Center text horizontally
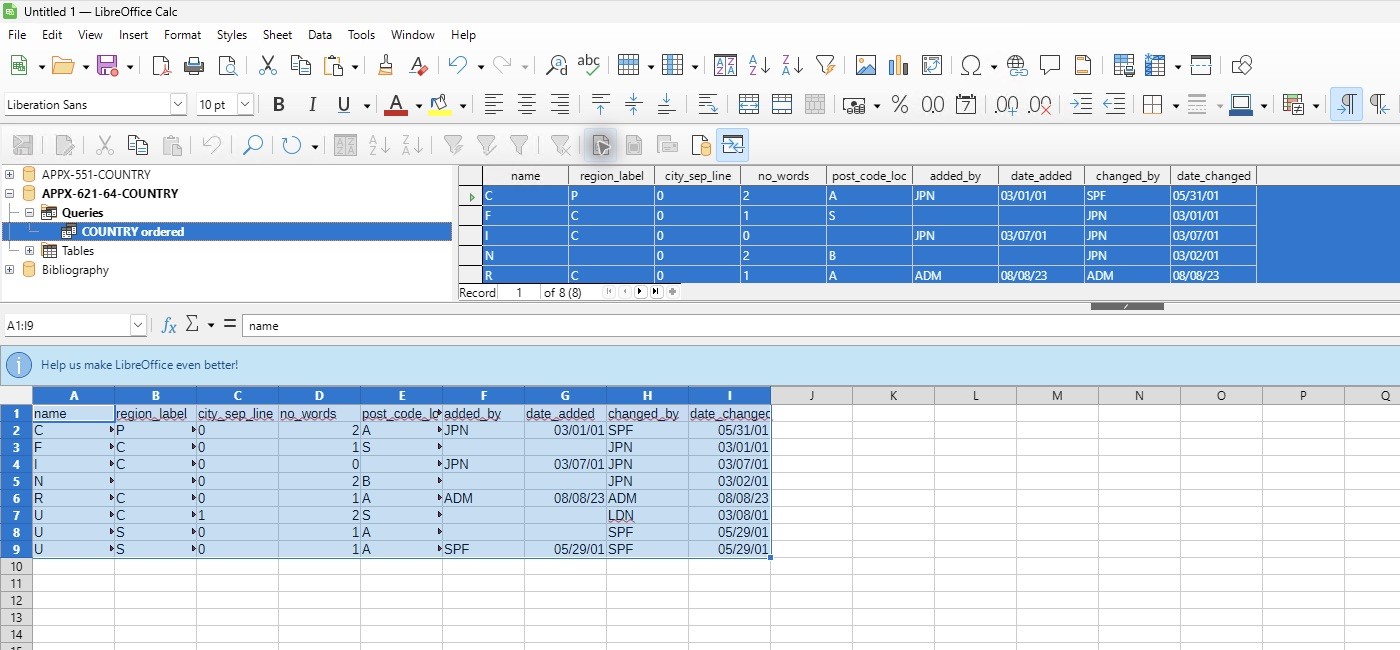 [x=527, y=104]
